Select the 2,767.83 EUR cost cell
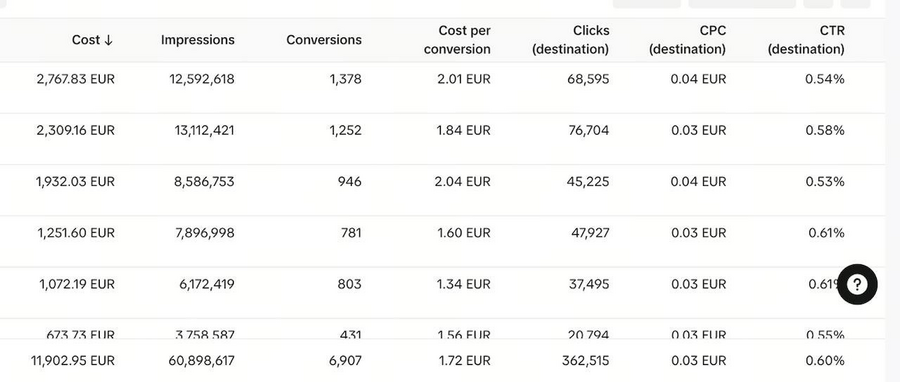The height and width of the screenshot is (382, 900). click(76, 79)
